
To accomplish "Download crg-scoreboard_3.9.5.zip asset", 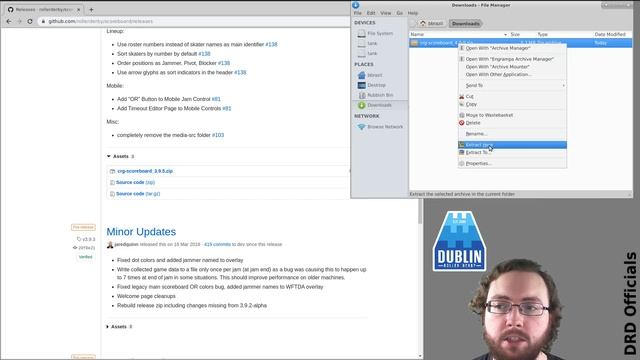I will [x=145, y=171].
